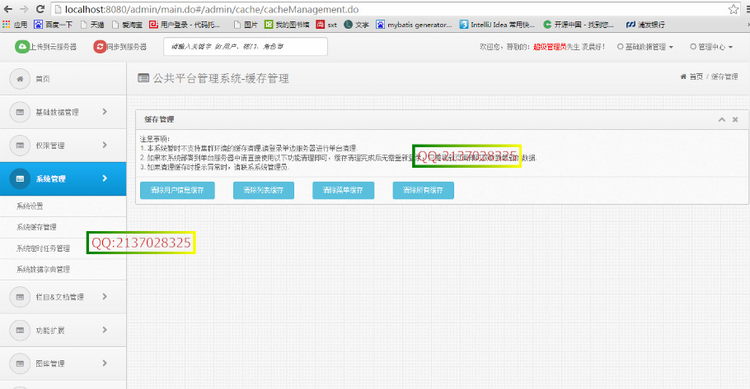This screenshot has height=389, width=750.
Task: Open the 百度一下 bookmark
Action: (53, 24)
